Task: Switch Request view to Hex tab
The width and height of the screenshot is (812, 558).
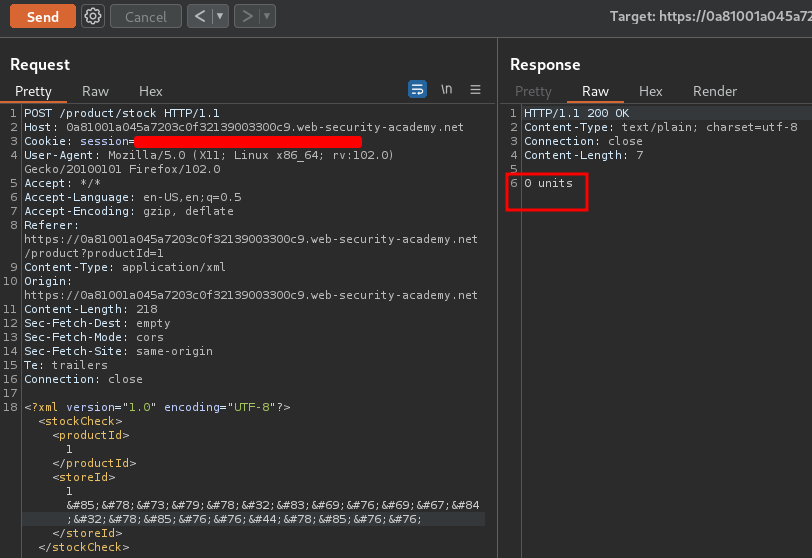Action: [x=151, y=92]
